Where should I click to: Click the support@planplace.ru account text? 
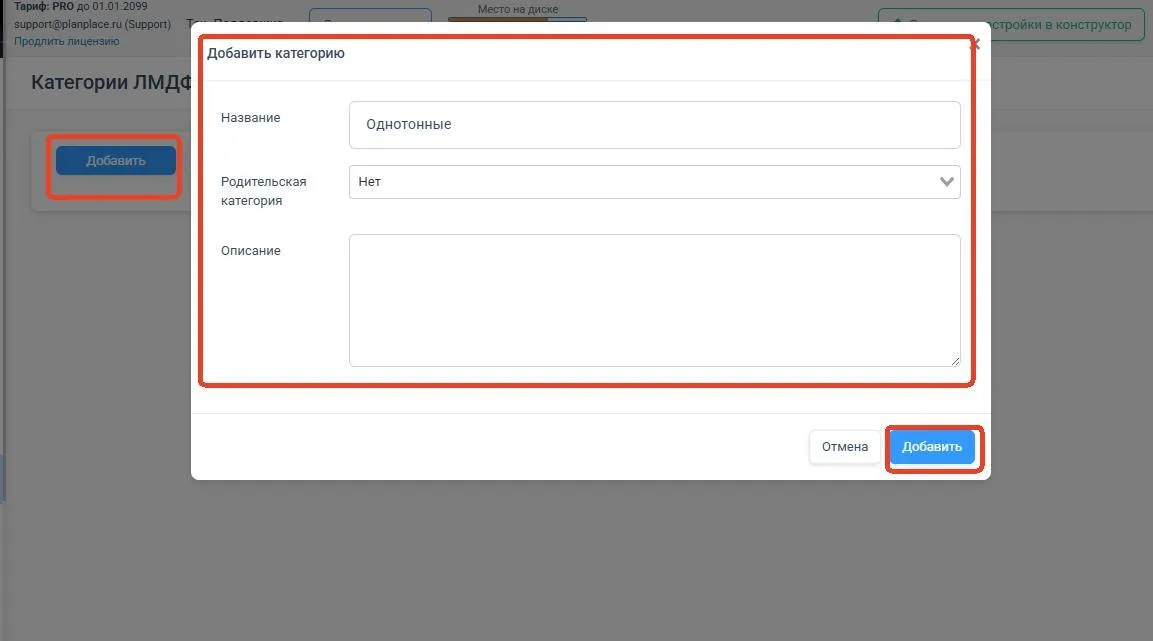coord(92,24)
